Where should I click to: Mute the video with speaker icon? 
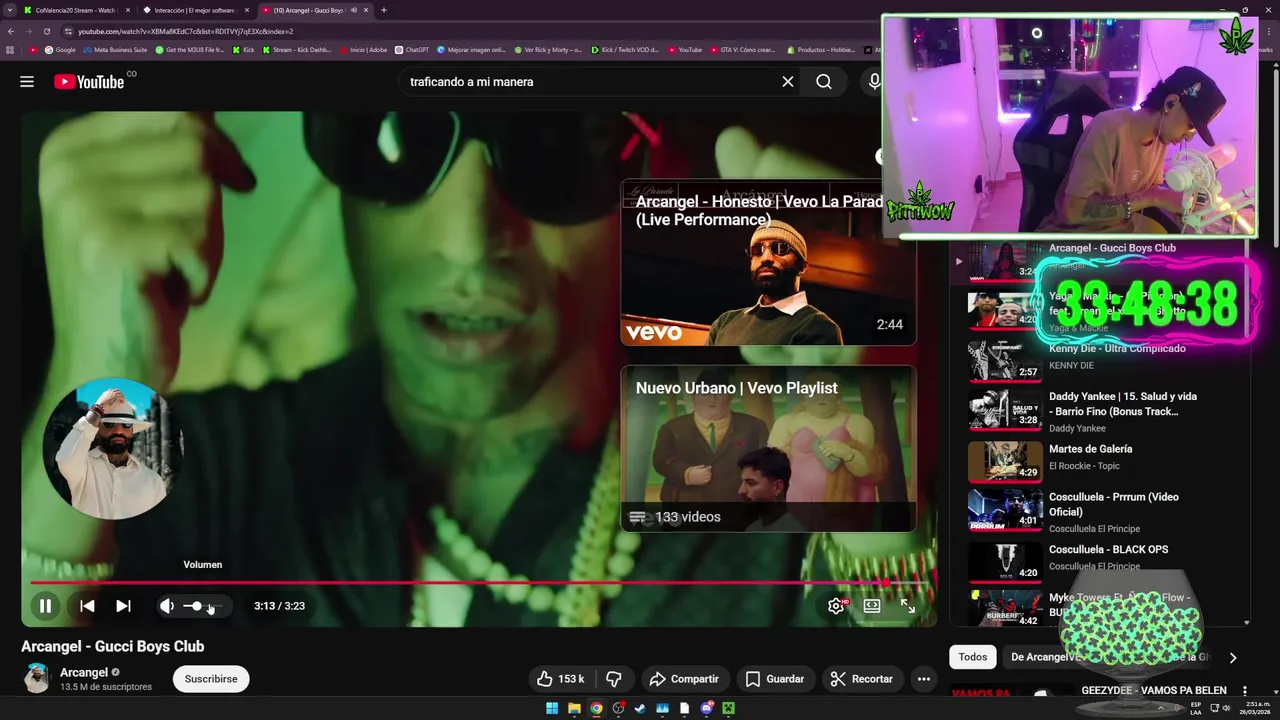pyautogui.click(x=167, y=606)
